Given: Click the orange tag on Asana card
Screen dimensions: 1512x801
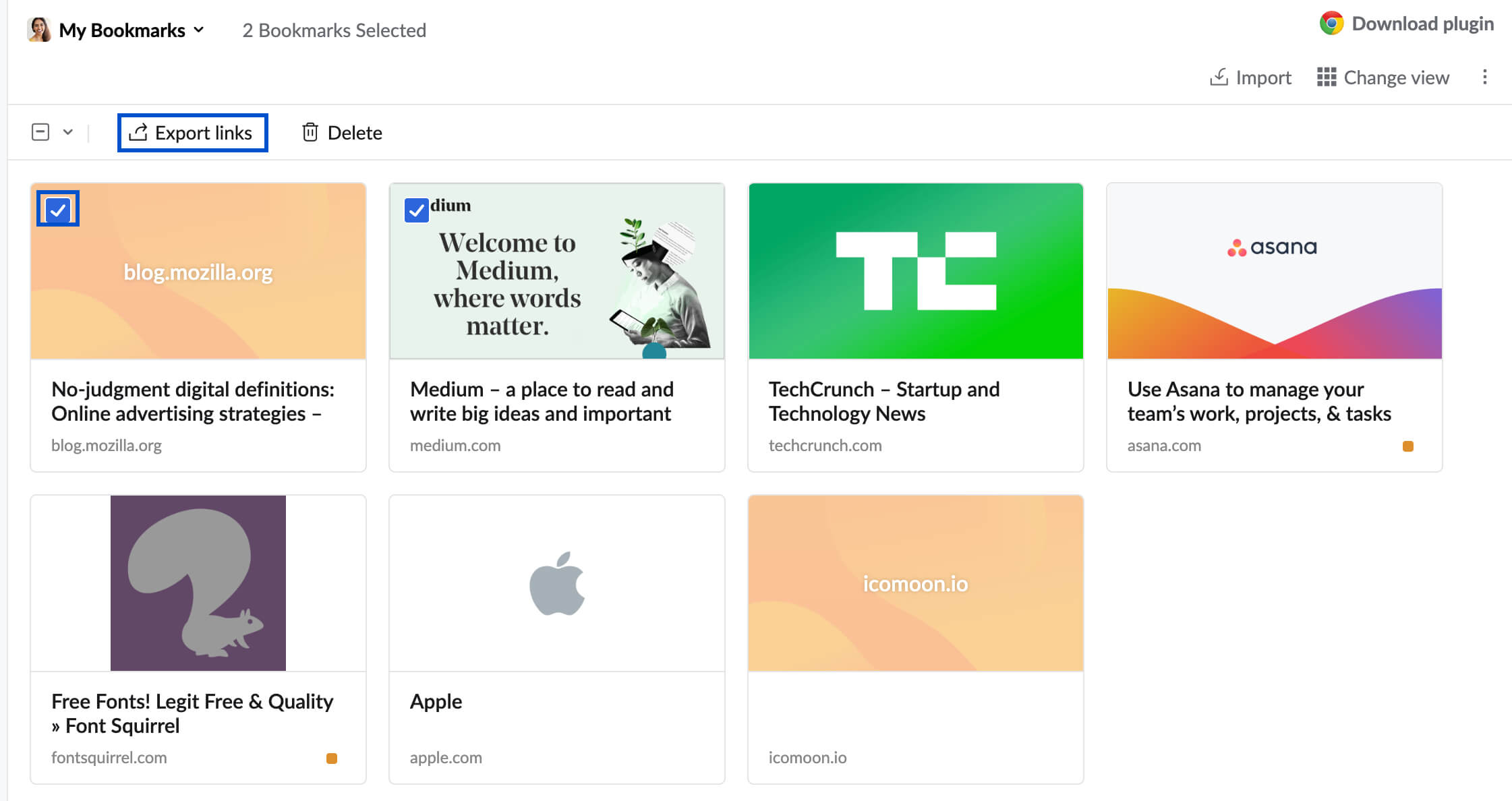Looking at the screenshot, I should [1407, 446].
